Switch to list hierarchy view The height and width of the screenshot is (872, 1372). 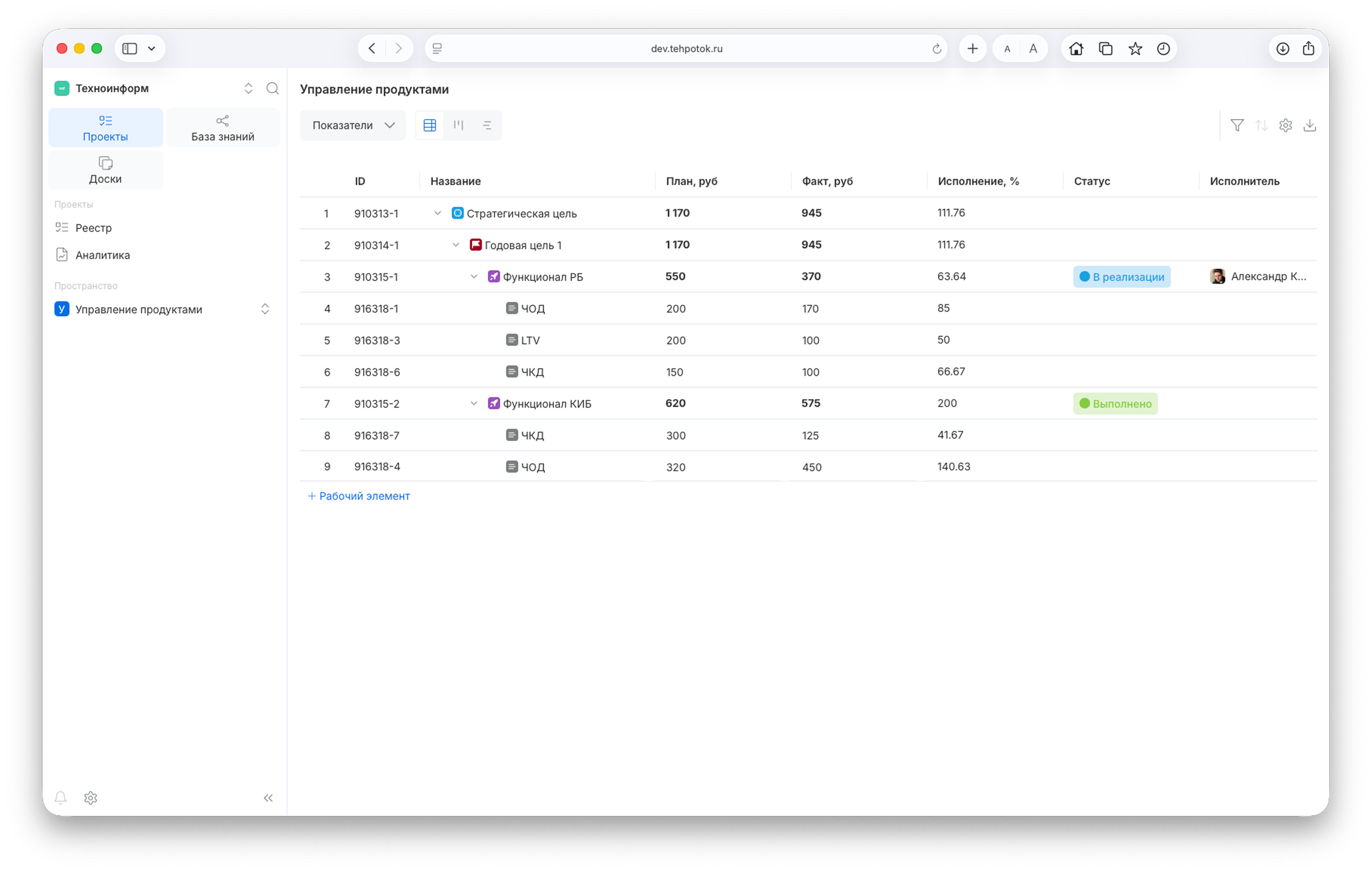487,125
